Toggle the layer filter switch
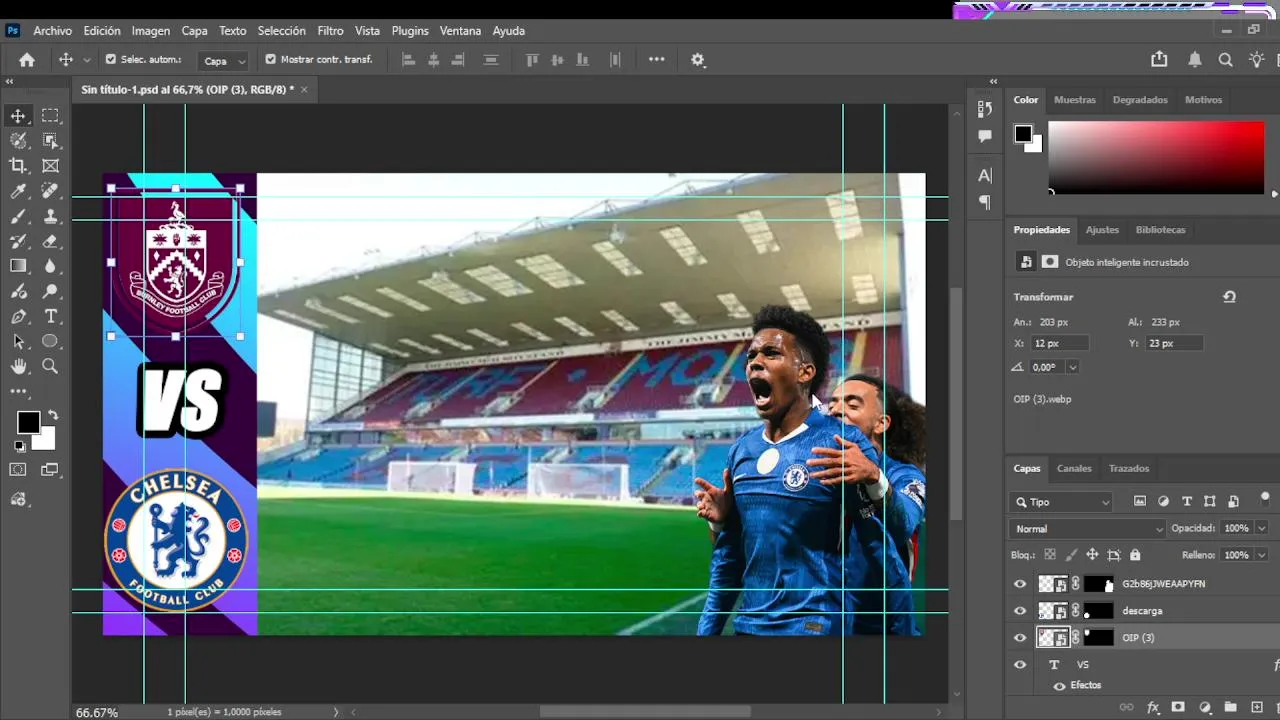Screen dimensions: 1280x720 pos(1265,499)
